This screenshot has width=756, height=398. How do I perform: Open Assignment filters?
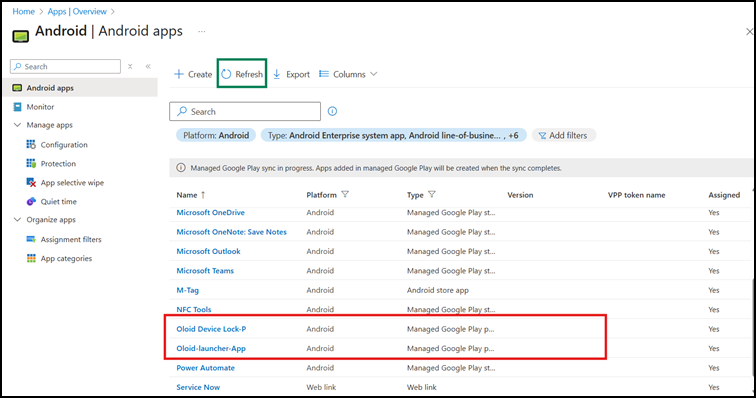click(71, 239)
